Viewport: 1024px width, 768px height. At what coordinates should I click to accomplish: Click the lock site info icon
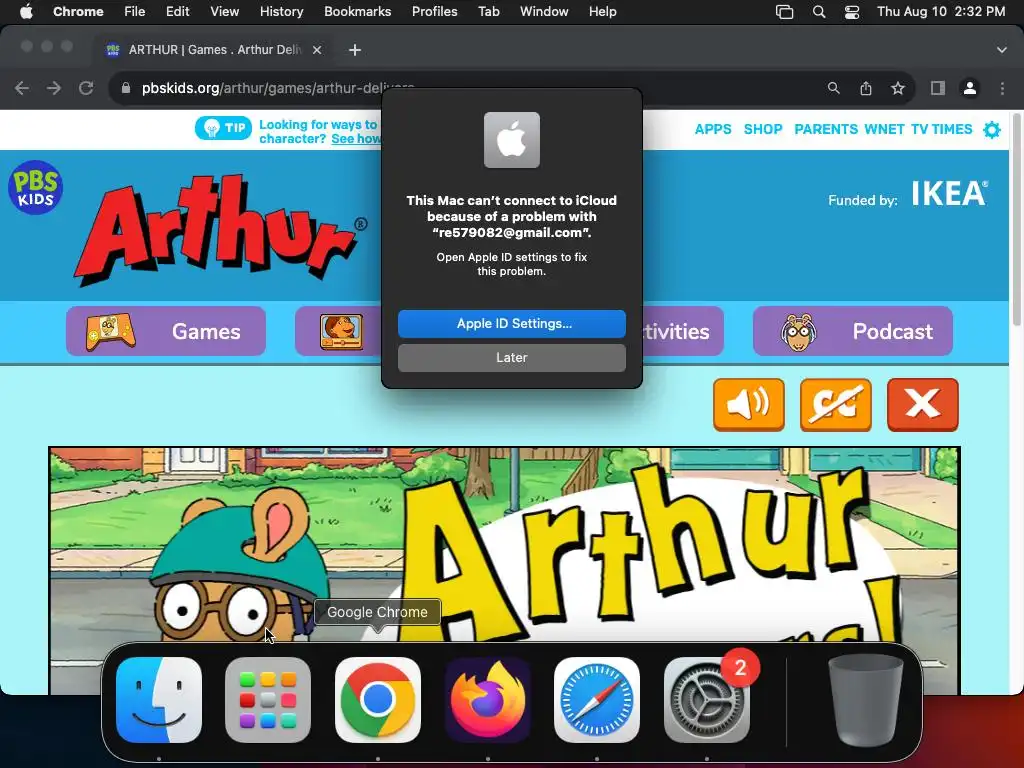(126, 88)
